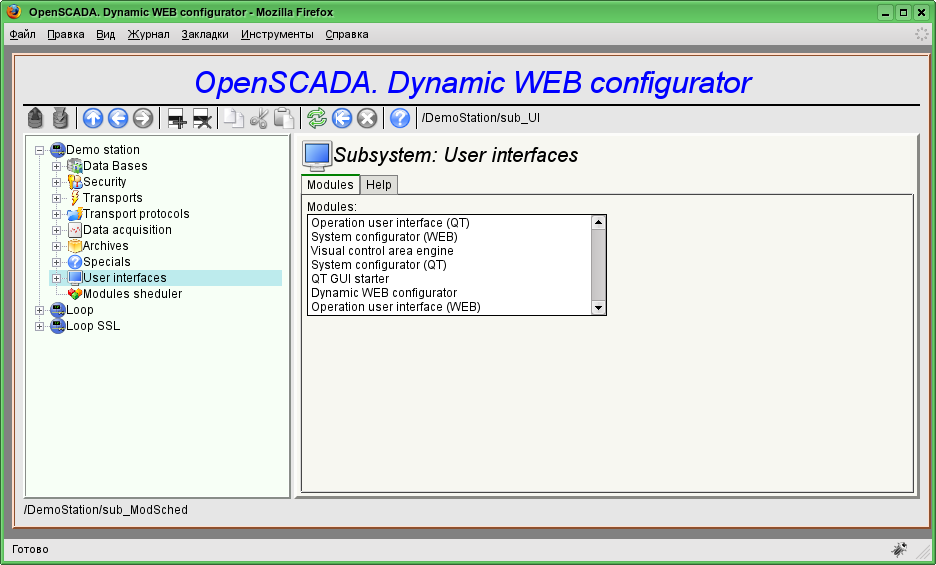Click the modules list scroll down arrow
Screen dimensions: 936x565
click(x=598, y=308)
